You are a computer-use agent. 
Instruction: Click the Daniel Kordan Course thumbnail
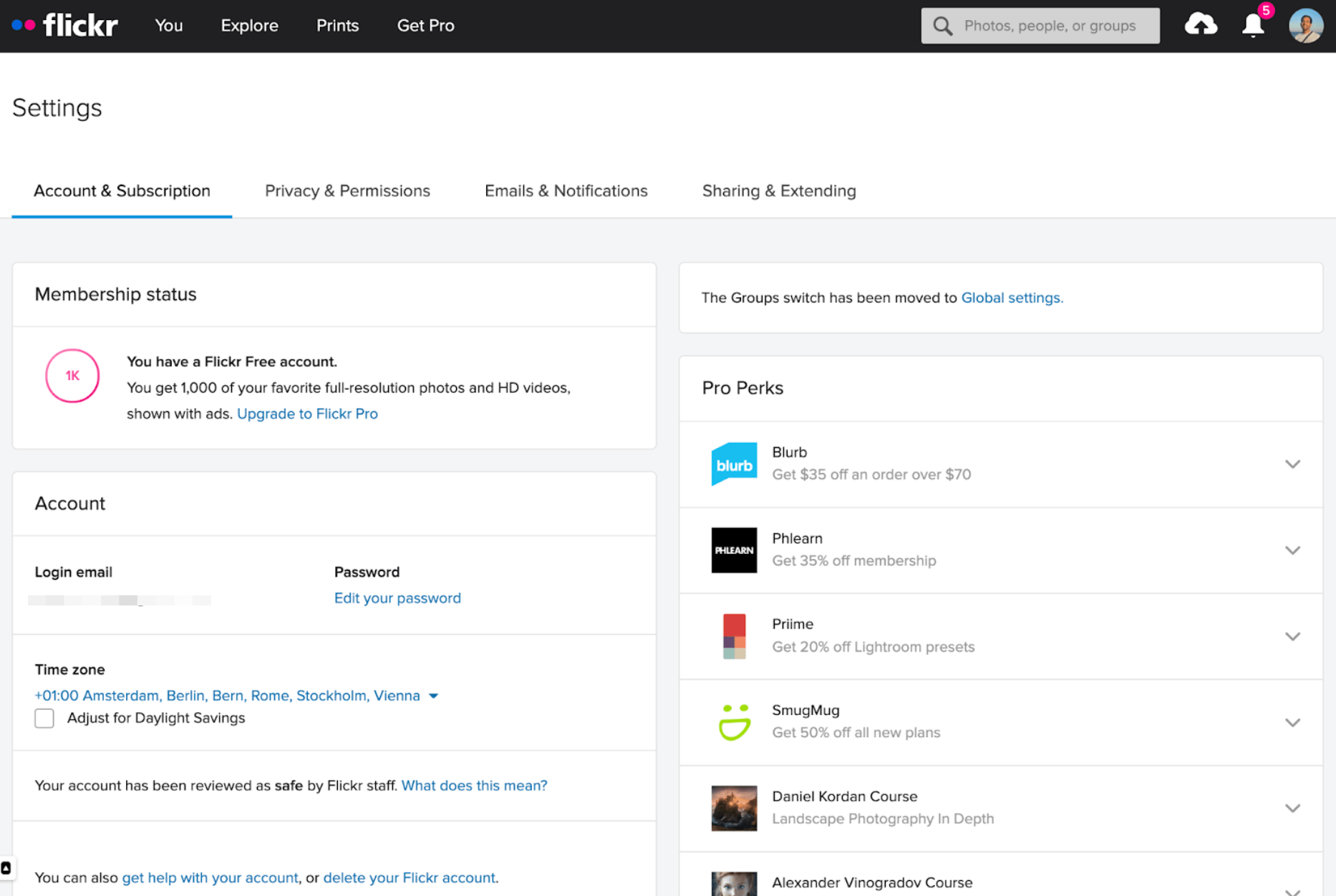tap(734, 808)
